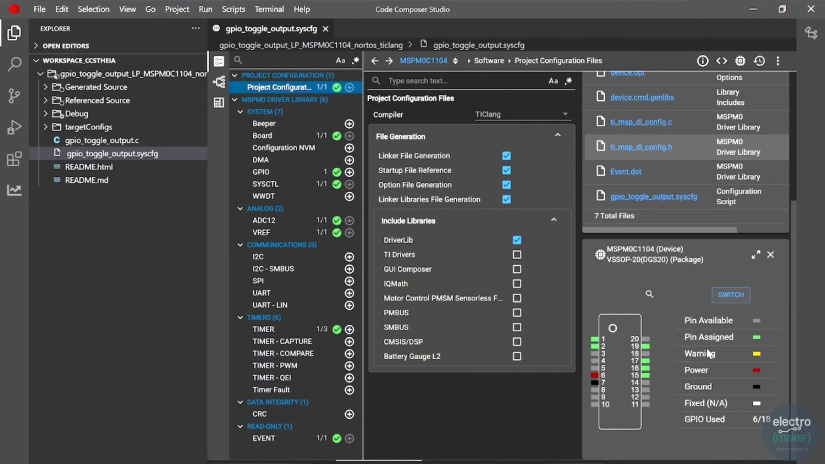The image size is (825, 464).
Task: Open the Scripts menu
Action: [x=233, y=9]
